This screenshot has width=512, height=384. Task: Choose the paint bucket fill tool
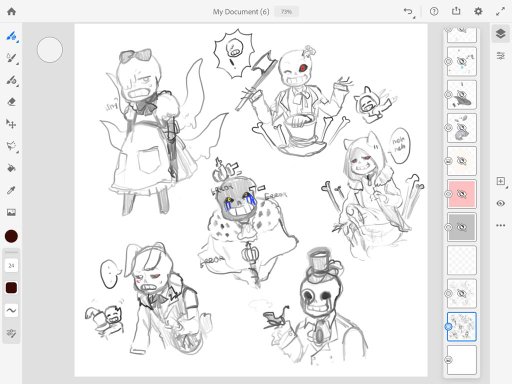[x=11, y=168]
